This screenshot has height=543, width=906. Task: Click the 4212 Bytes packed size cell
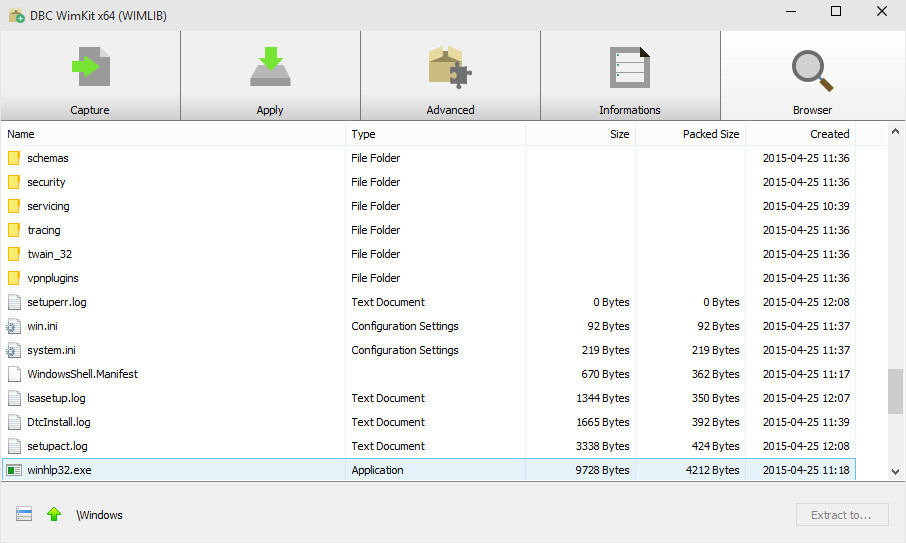pos(712,470)
